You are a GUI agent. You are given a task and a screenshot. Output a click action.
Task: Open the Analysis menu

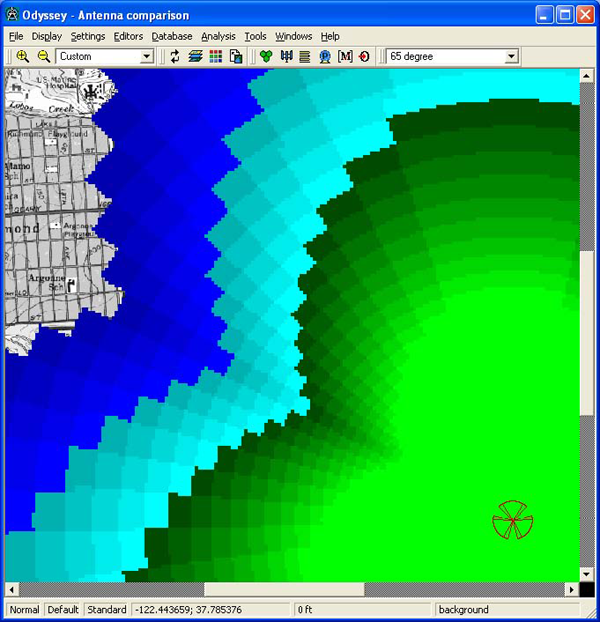coord(218,36)
